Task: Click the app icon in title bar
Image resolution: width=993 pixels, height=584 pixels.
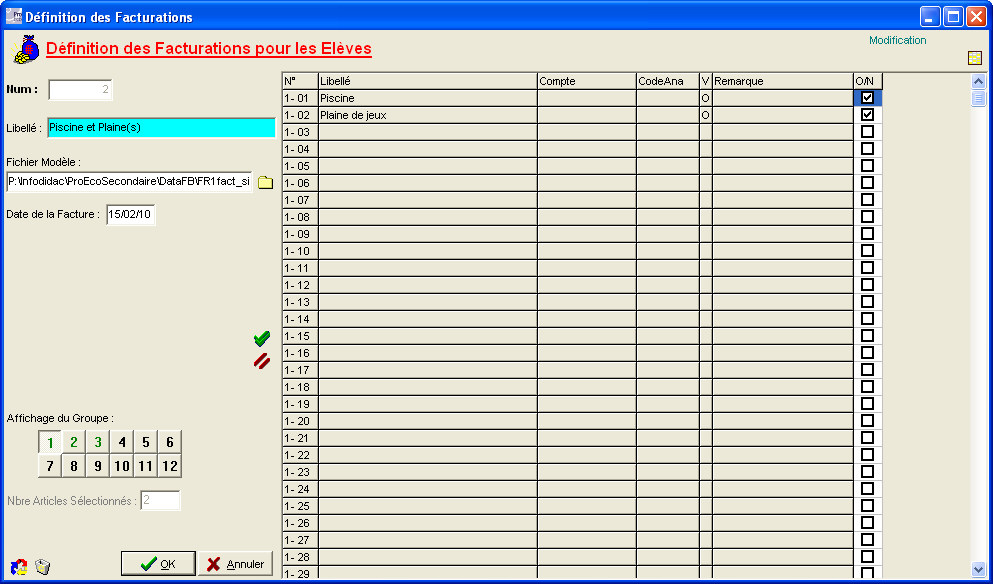Action: (13, 16)
